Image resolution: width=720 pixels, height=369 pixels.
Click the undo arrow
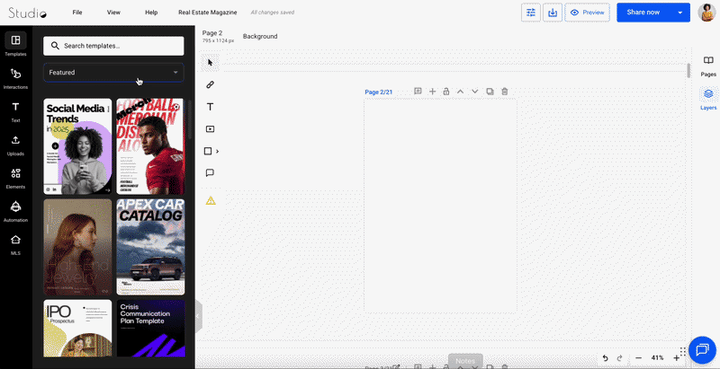(x=605, y=358)
